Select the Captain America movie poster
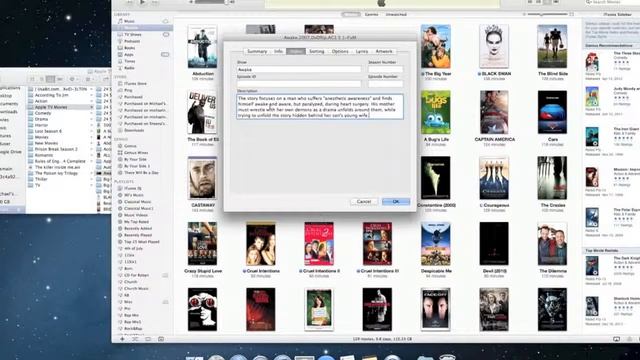Screen dimensions: 640x360 [494, 112]
